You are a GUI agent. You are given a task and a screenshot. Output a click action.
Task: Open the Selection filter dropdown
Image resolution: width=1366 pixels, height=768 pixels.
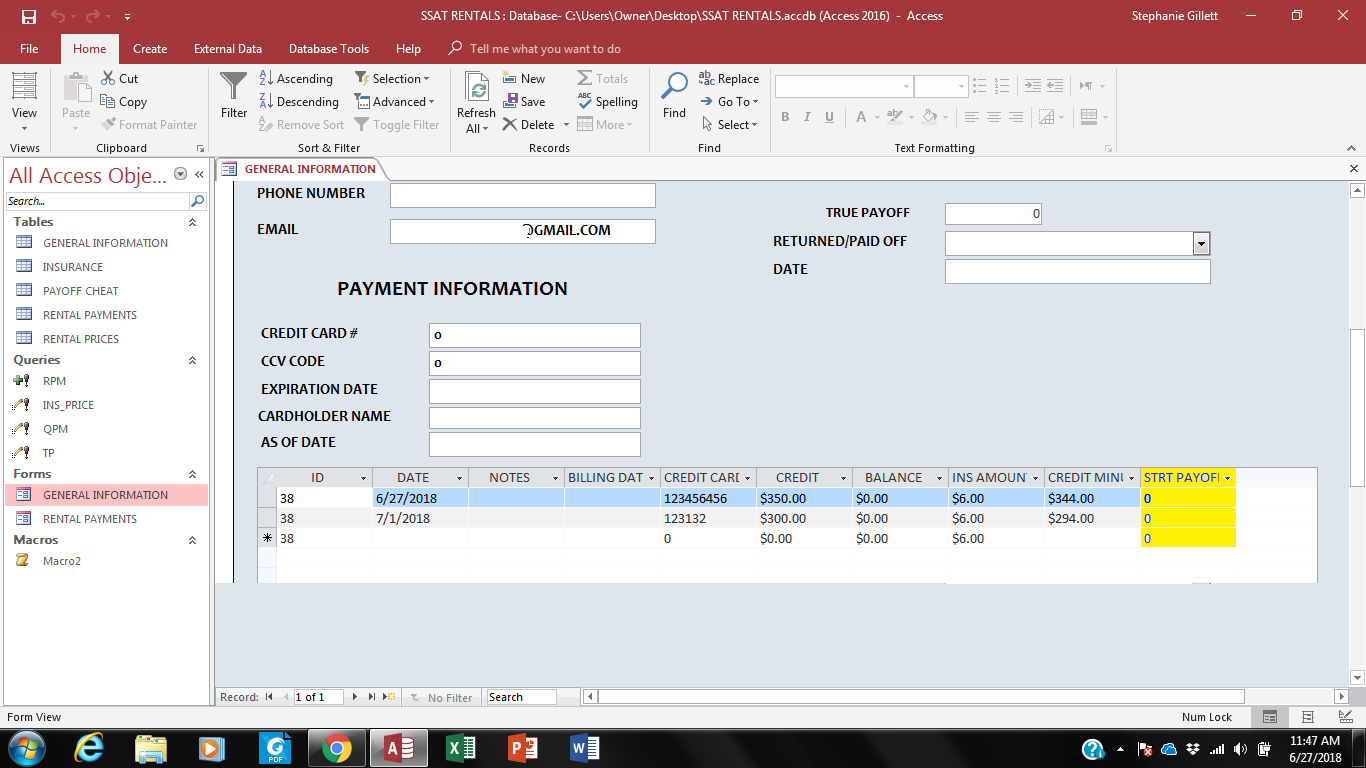click(x=391, y=79)
